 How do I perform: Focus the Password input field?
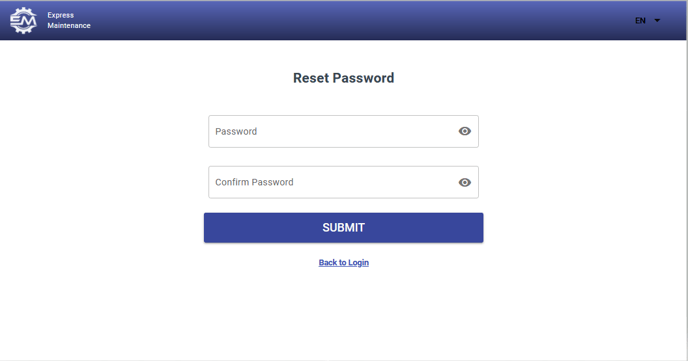pos(343,132)
